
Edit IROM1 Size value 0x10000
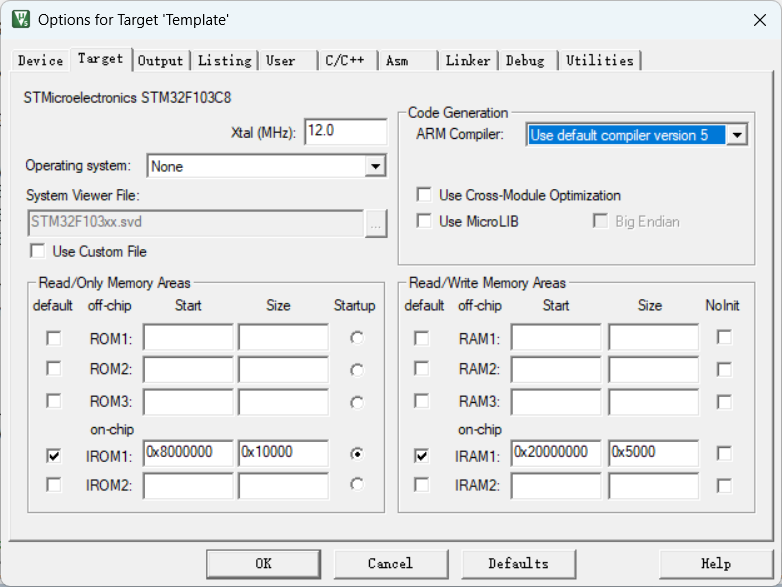pos(283,453)
